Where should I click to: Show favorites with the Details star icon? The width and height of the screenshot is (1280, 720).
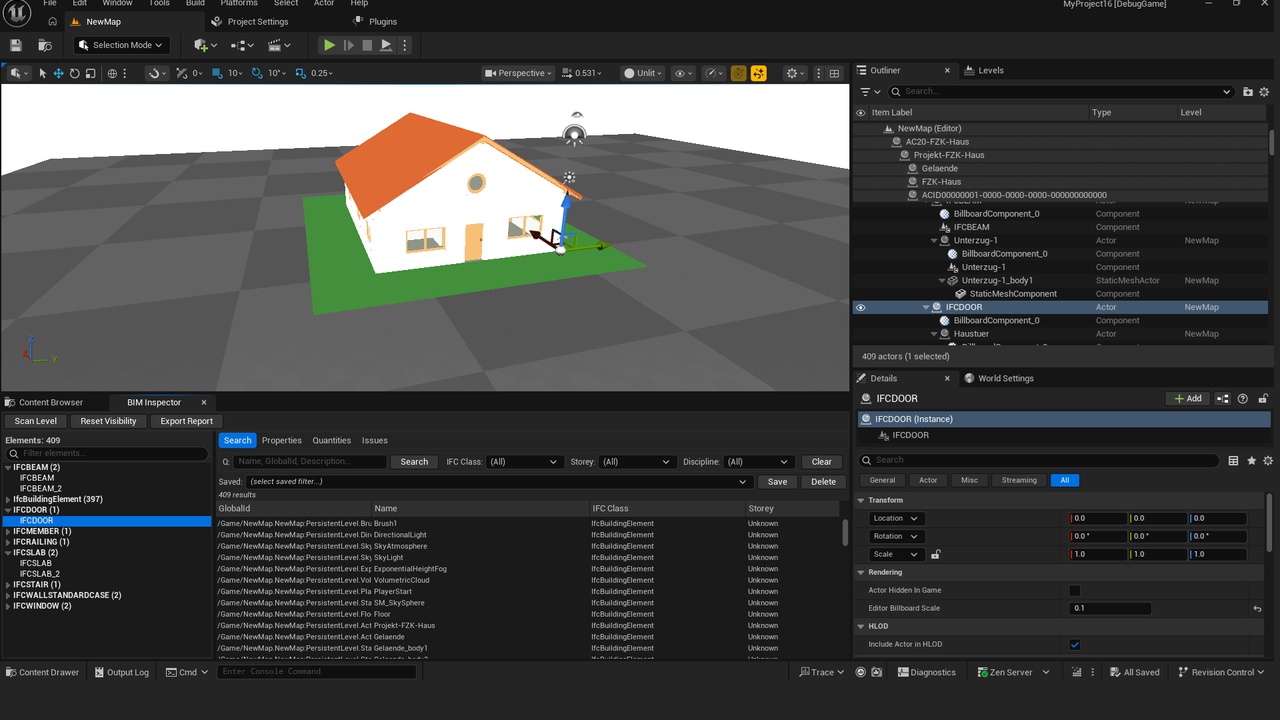1251,460
